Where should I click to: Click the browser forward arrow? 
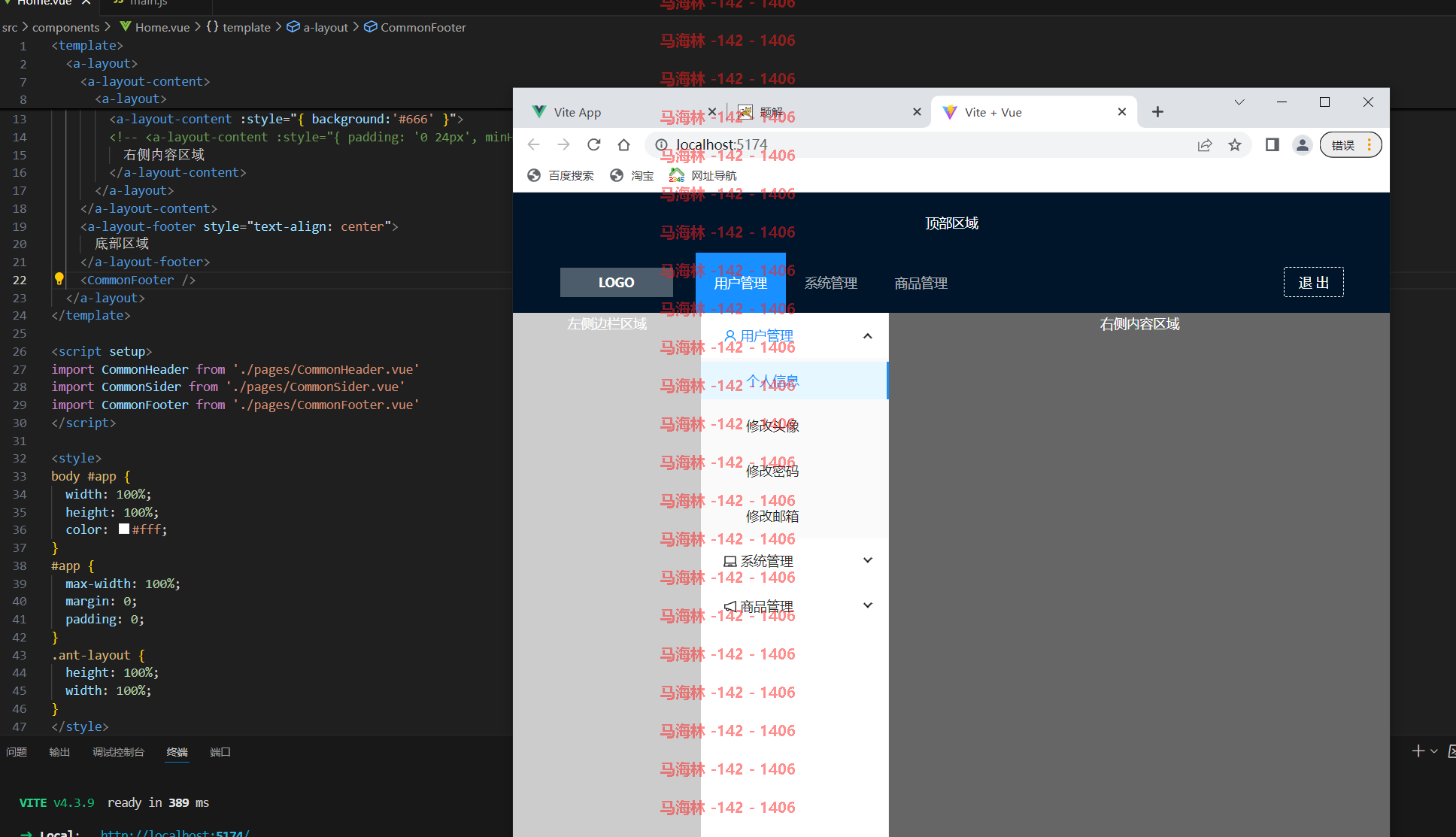click(x=563, y=144)
